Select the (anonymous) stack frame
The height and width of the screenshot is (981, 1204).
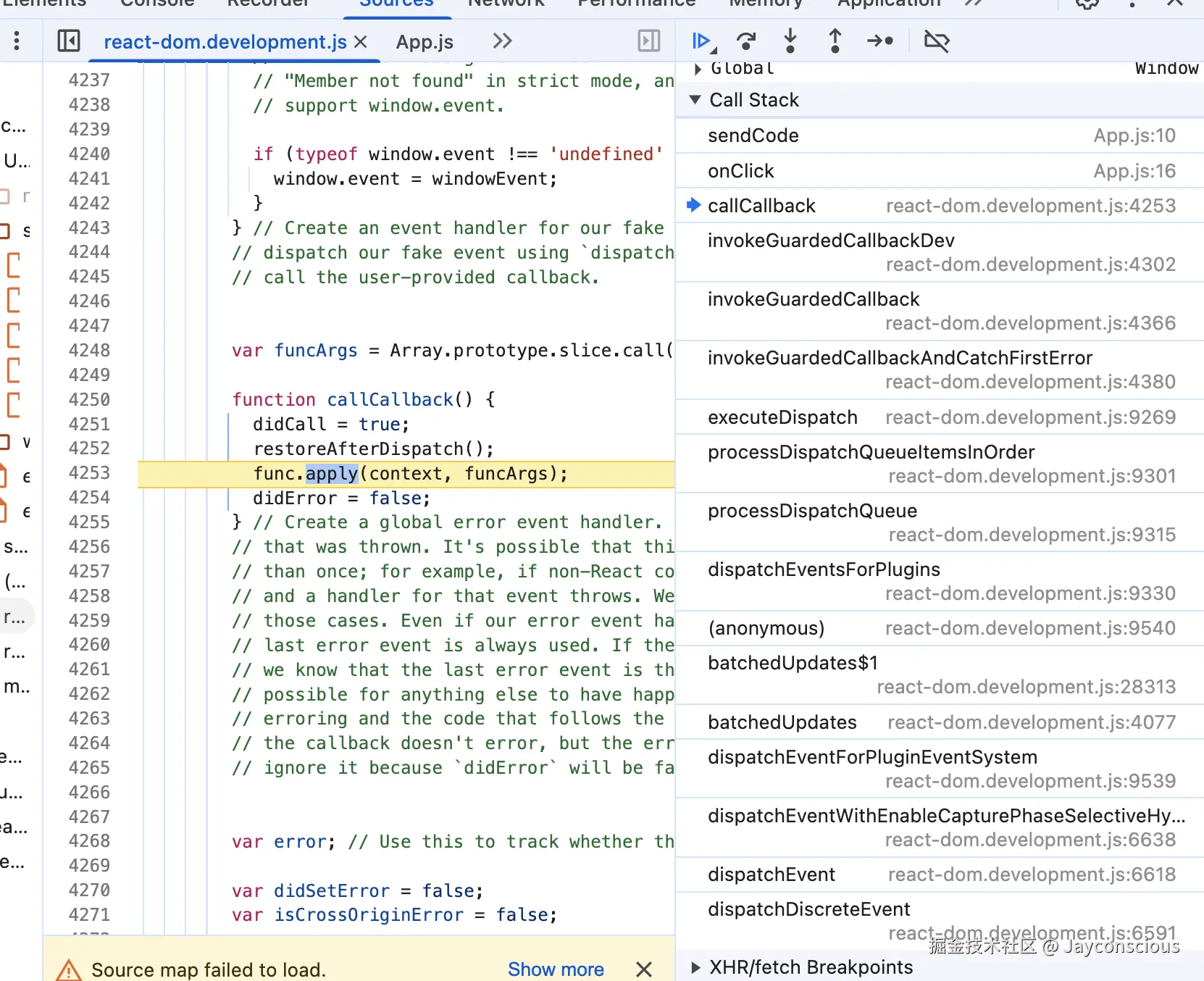940,628
